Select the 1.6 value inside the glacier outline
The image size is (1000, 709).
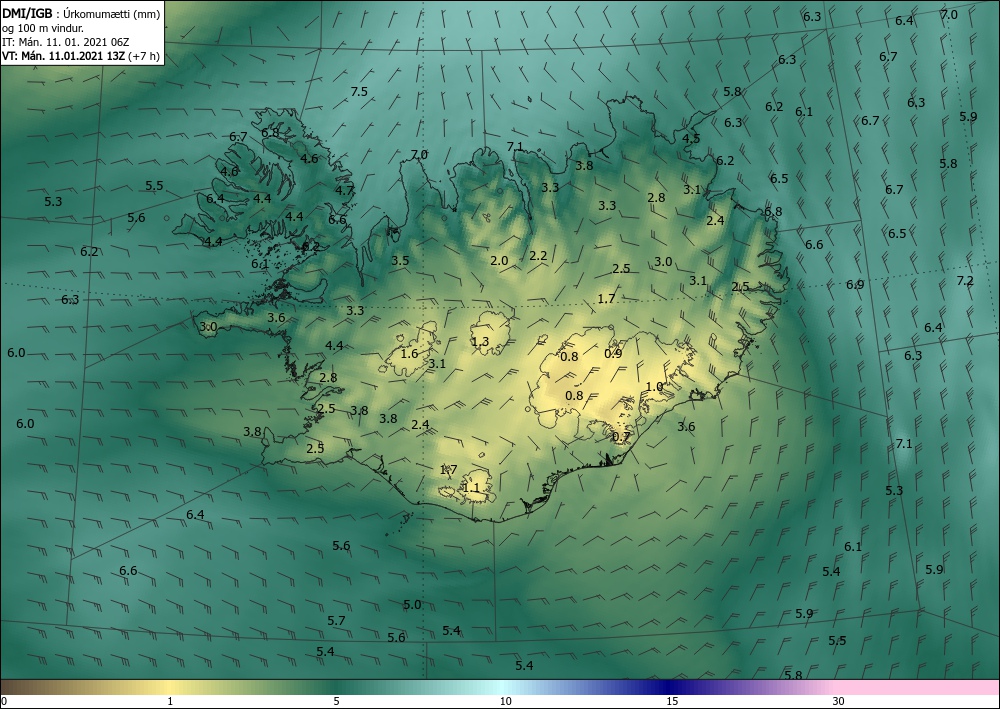(409, 353)
